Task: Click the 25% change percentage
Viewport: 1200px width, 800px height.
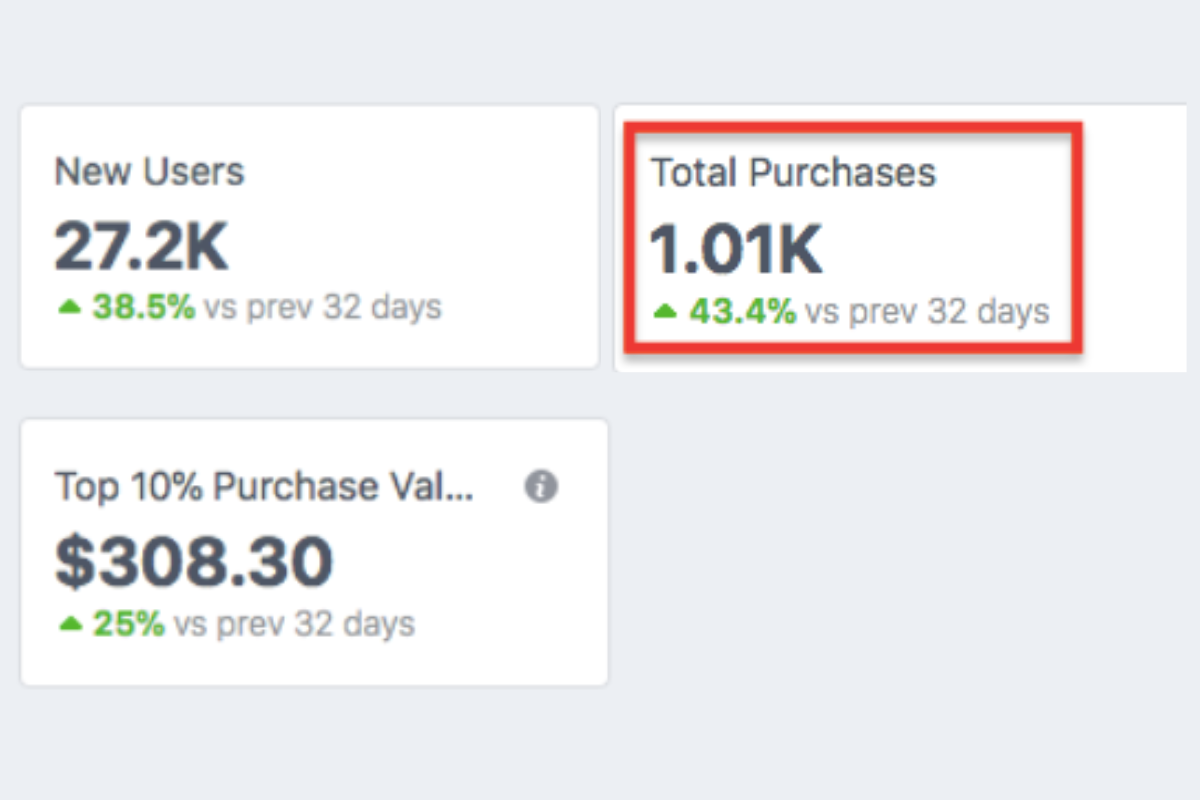Action: (x=128, y=624)
